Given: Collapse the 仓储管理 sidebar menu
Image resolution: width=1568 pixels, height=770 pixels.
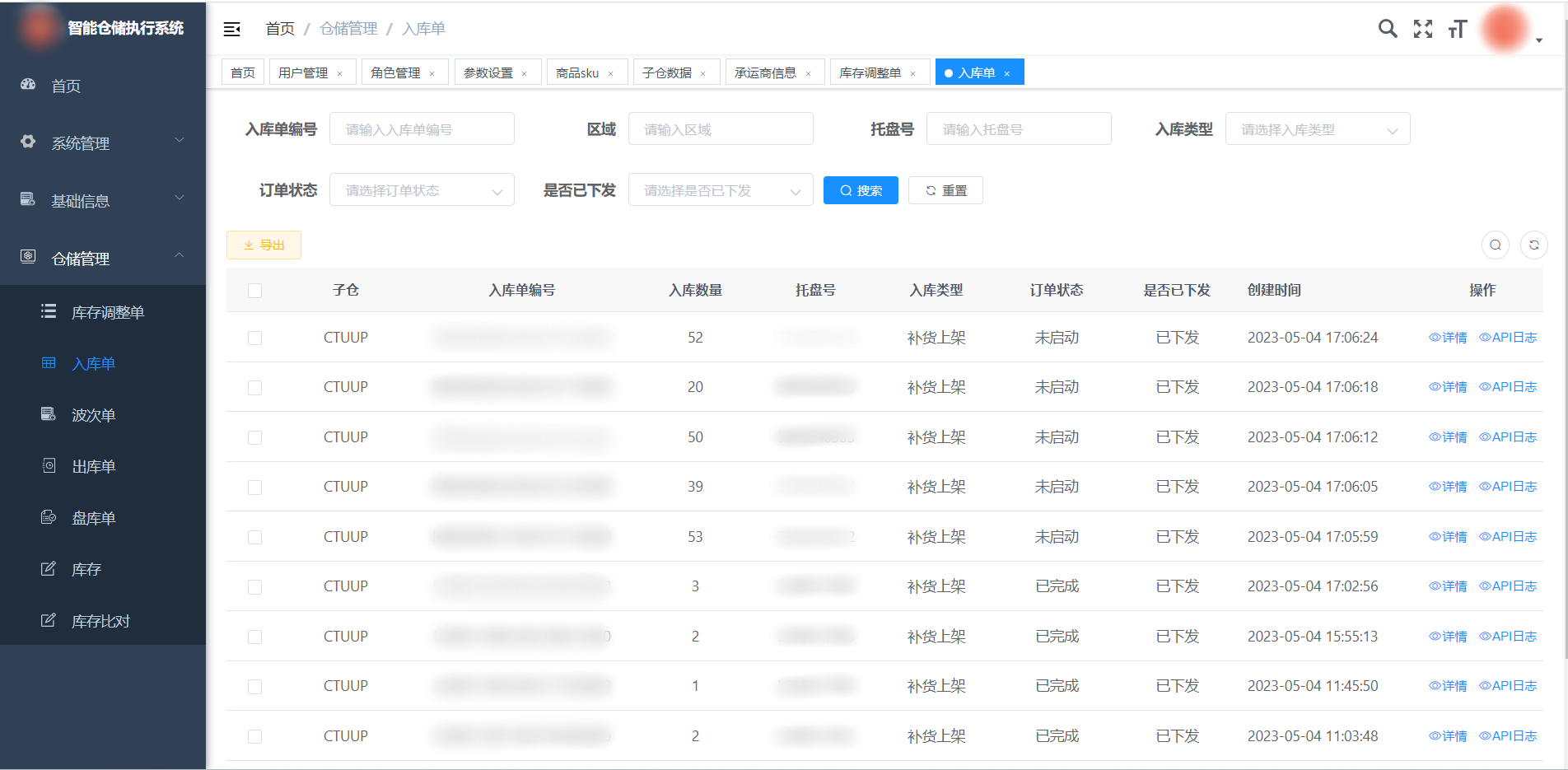Looking at the screenshot, I should 103,258.
